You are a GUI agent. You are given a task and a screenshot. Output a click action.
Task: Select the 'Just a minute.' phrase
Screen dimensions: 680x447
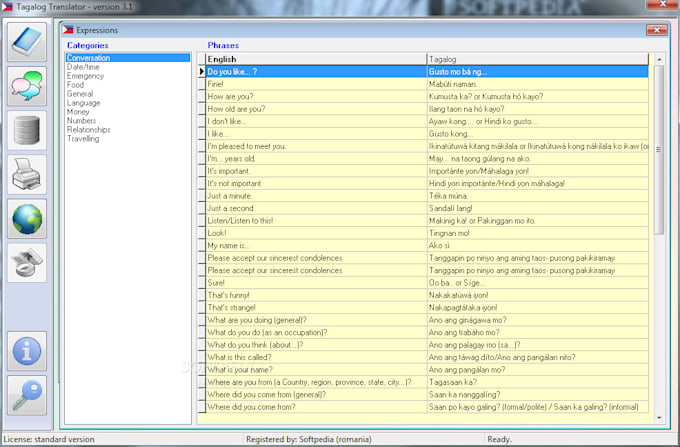pyautogui.click(x=316, y=196)
